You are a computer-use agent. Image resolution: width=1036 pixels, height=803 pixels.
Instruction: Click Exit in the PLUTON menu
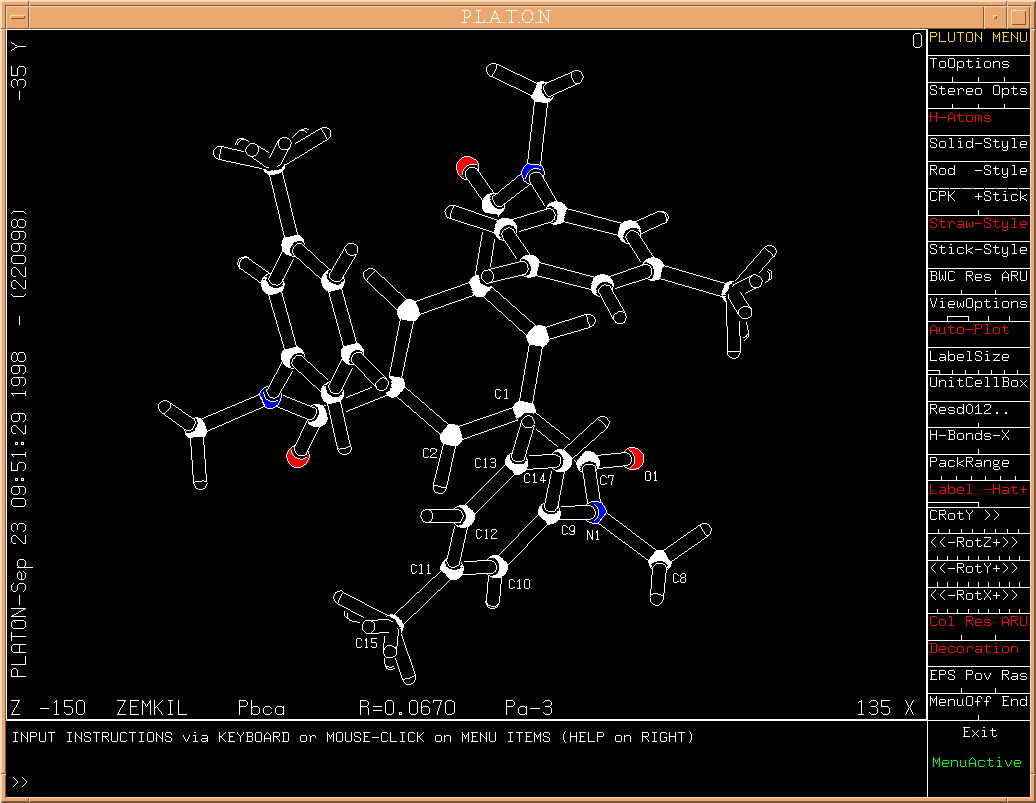979,732
